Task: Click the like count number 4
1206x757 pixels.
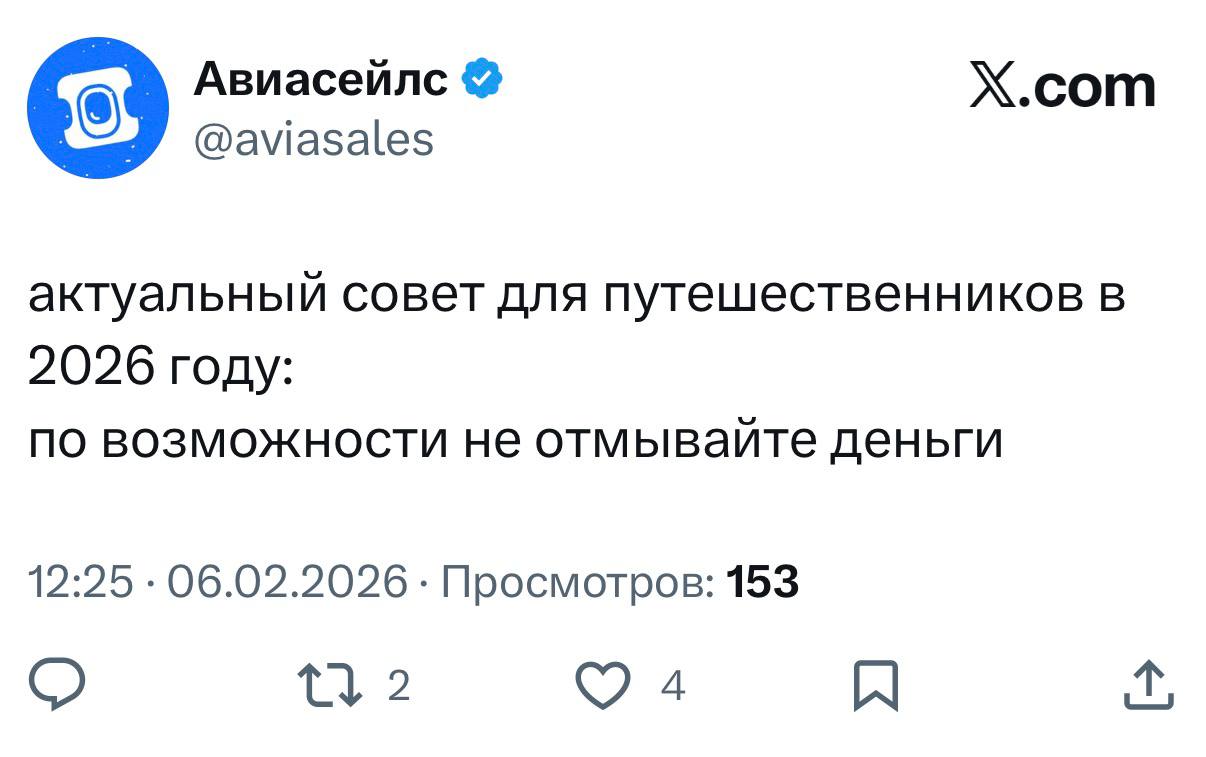Action: pos(673,686)
